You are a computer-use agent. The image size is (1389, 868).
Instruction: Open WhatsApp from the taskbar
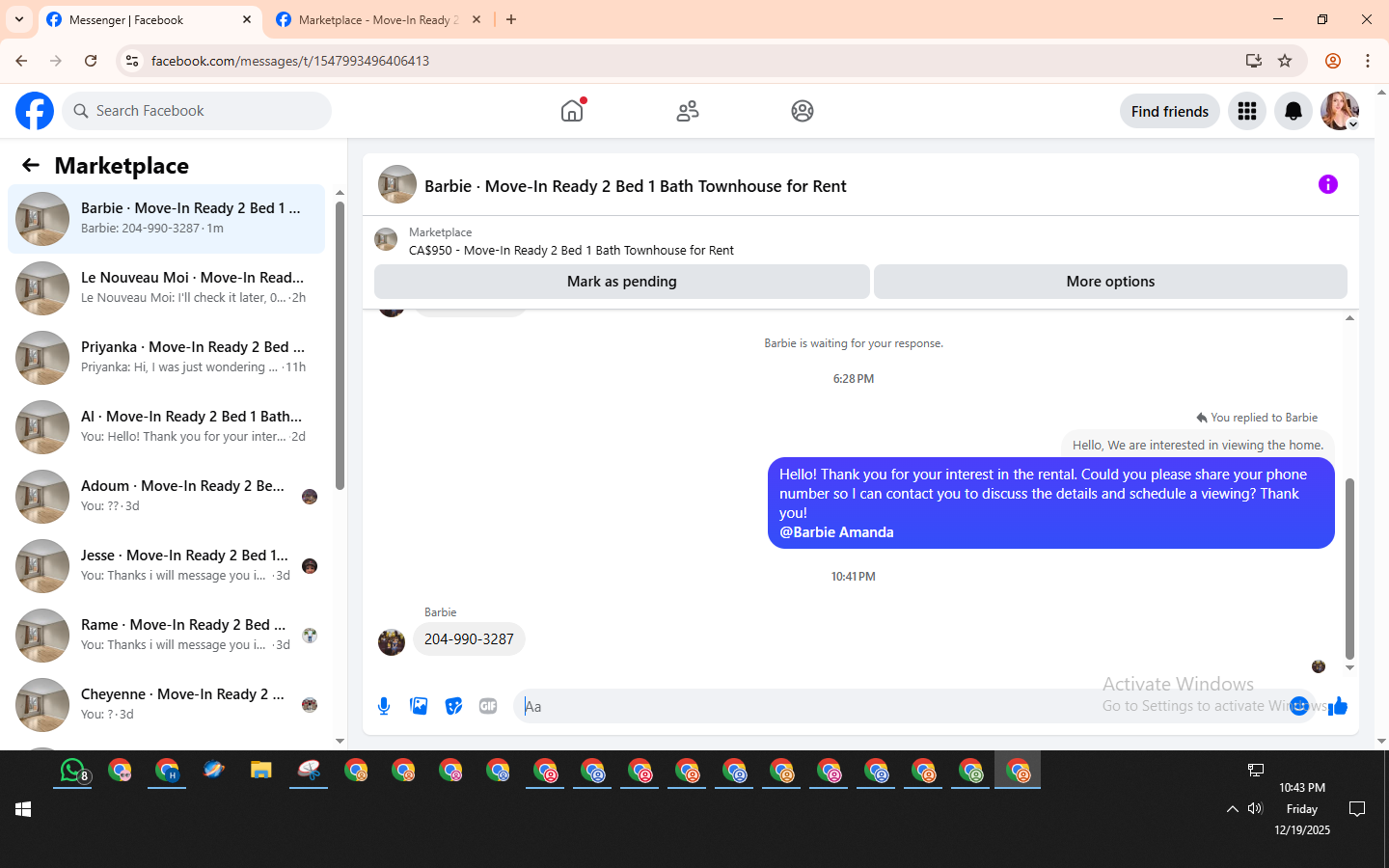73,771
